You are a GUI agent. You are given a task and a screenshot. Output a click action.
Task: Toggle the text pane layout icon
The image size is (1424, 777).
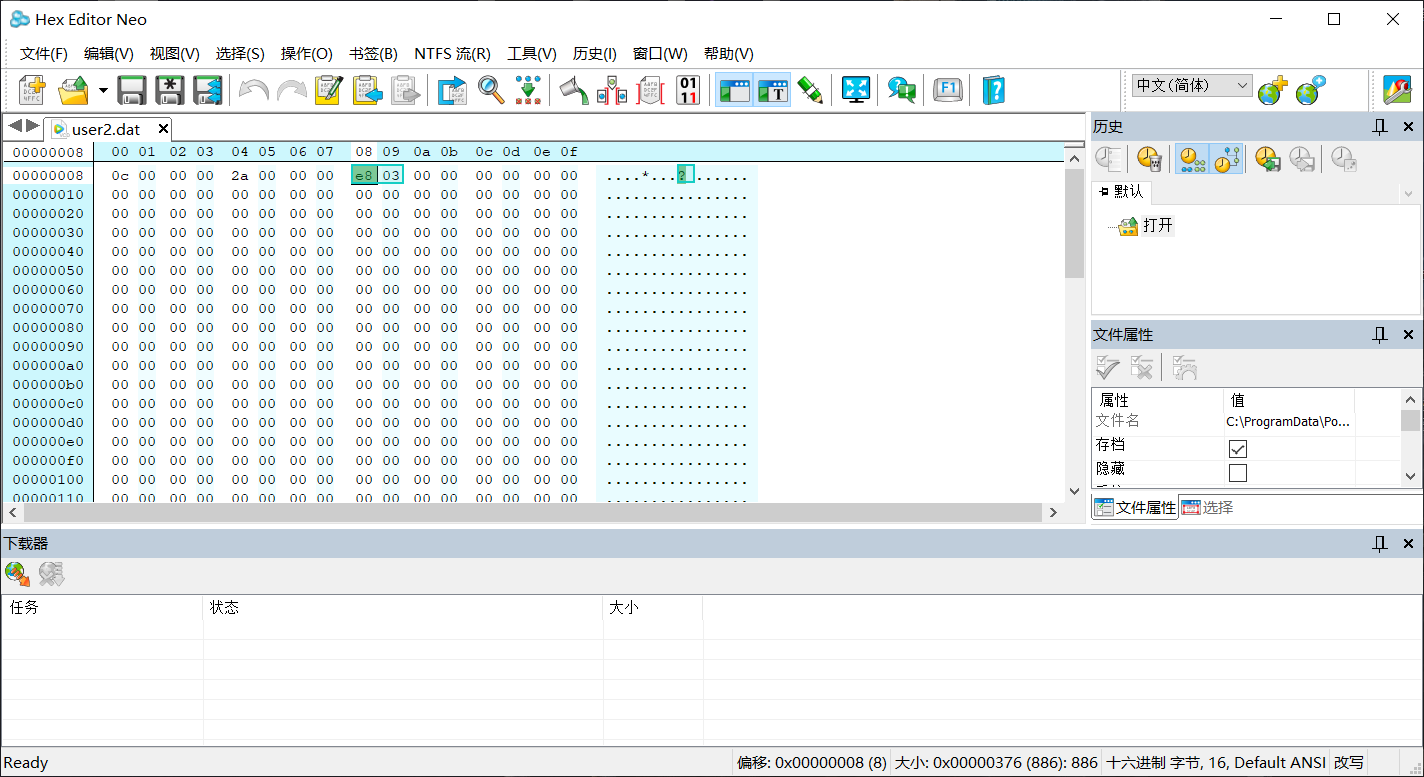(x=773, y=90)
